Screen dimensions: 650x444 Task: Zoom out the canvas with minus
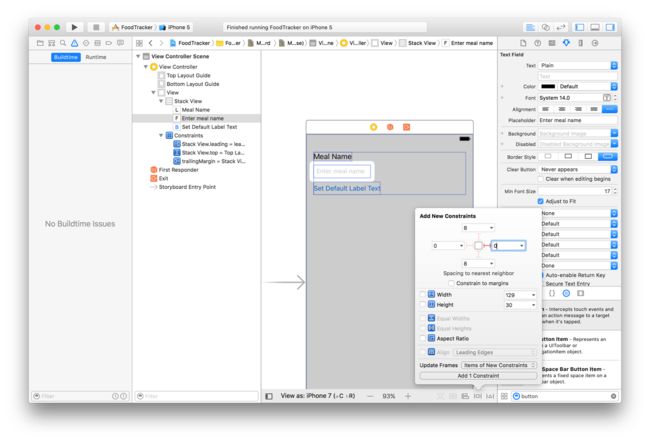370,396
